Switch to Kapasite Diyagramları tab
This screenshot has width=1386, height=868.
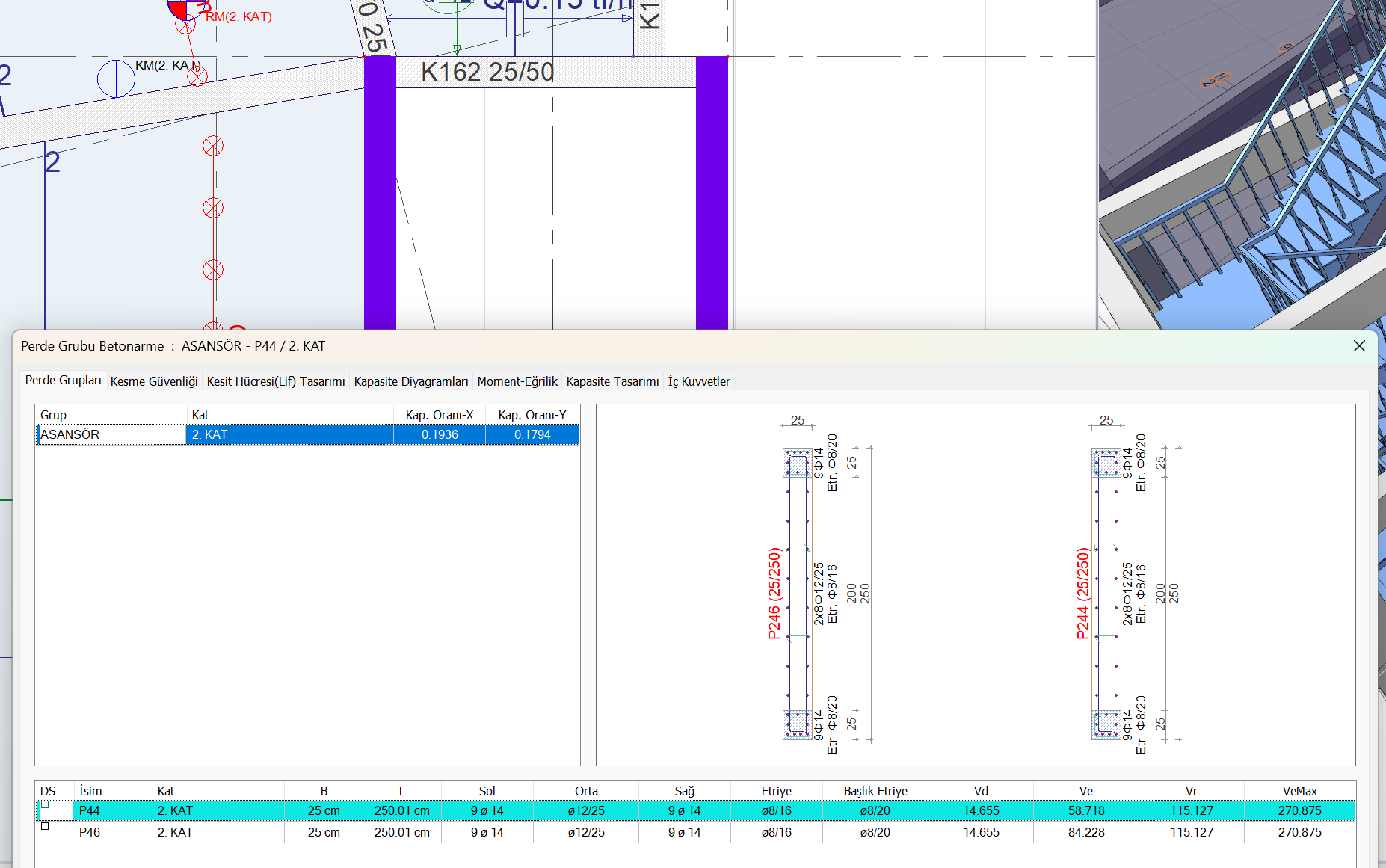point(411,381)
